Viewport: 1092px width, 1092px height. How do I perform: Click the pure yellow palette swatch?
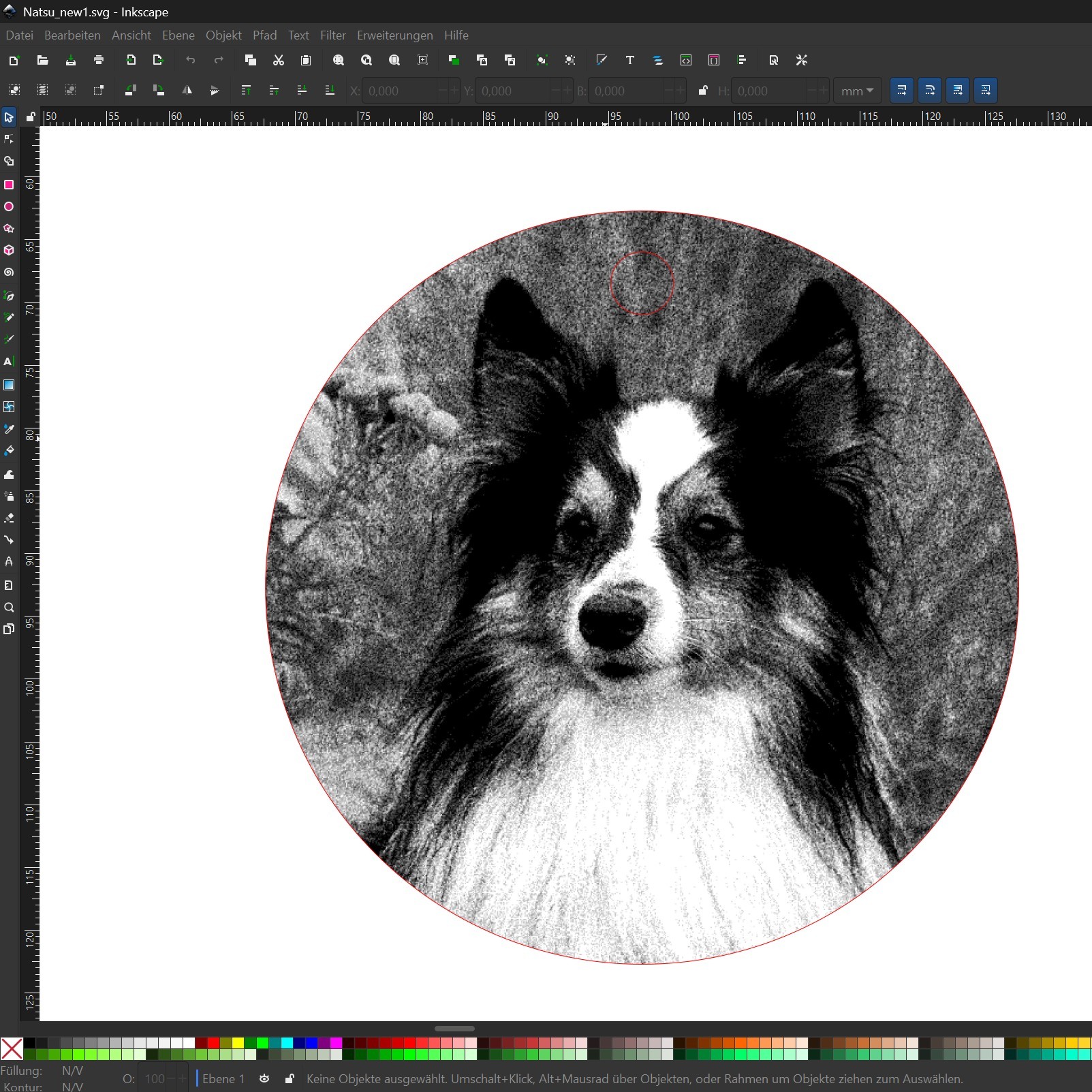[x=238, y=1043]
